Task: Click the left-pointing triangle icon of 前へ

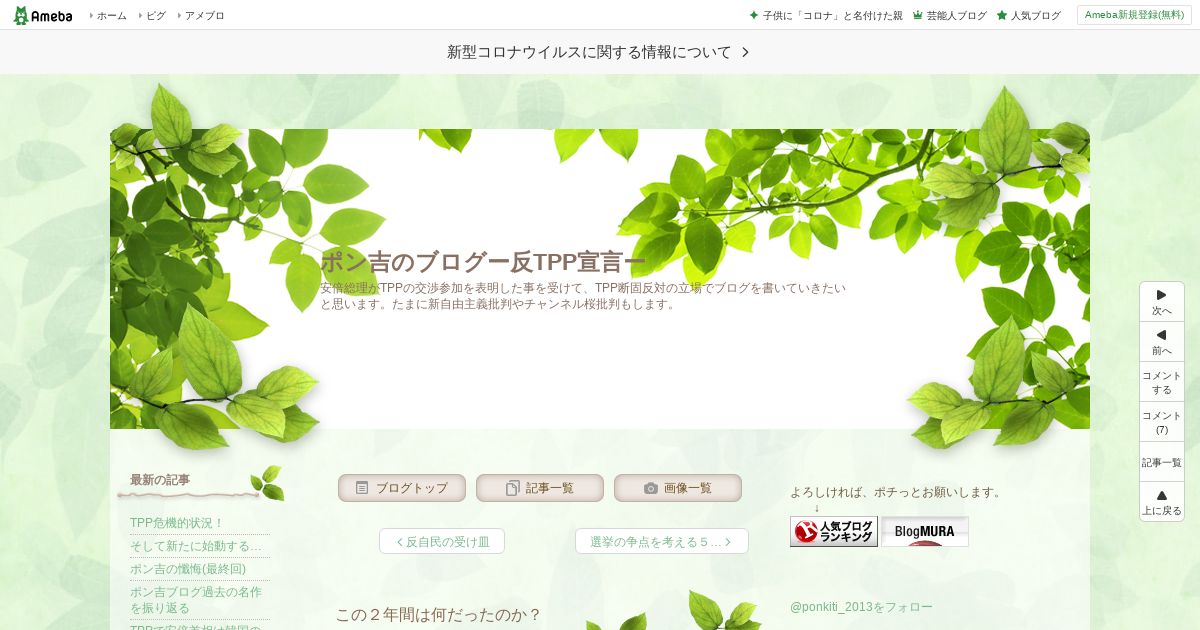Action: tap(1162, 335)
